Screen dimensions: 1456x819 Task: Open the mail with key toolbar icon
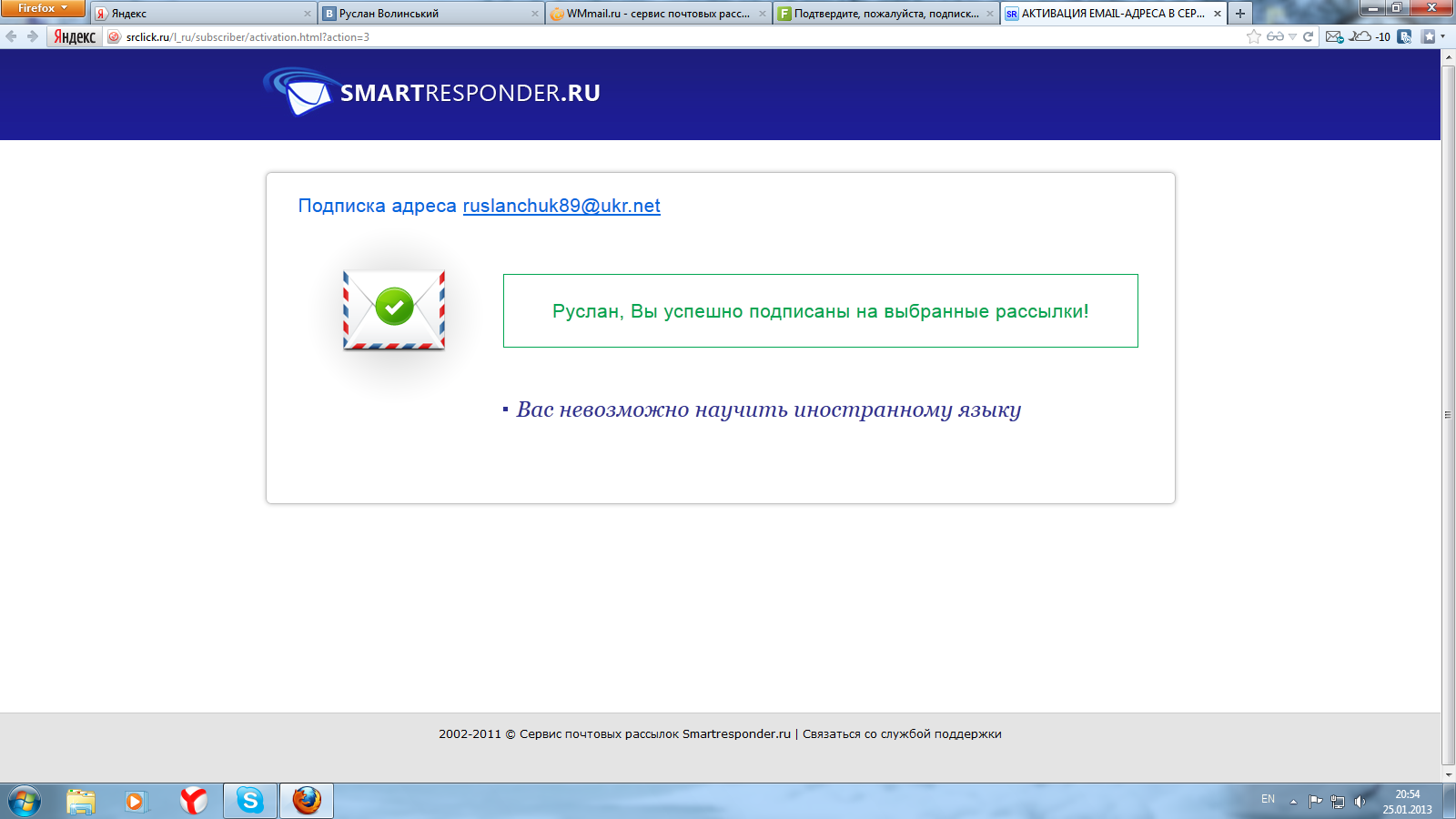(x=1334, y=36)
